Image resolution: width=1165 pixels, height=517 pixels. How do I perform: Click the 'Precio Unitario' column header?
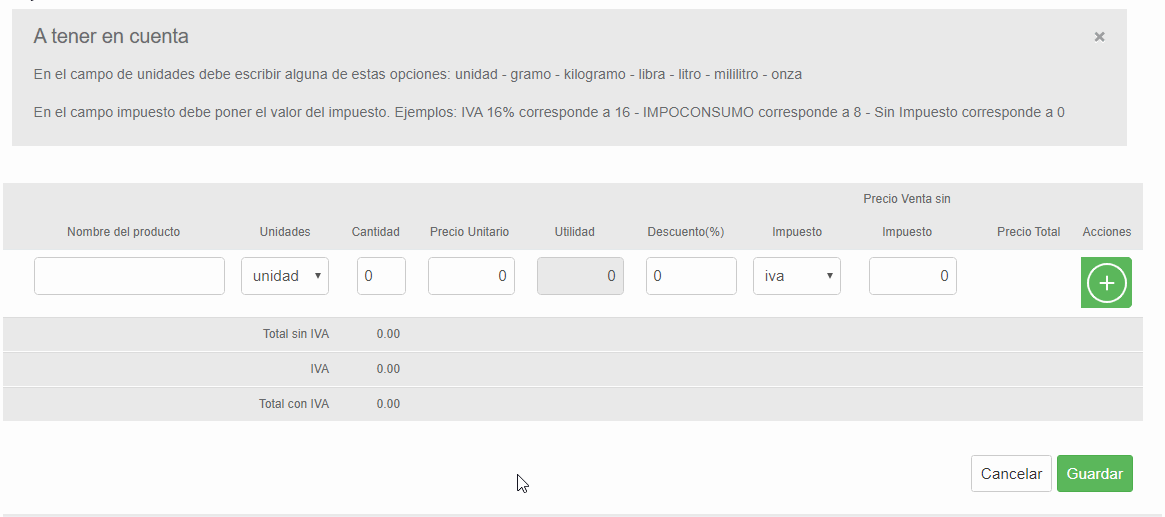tap(470, 232)
